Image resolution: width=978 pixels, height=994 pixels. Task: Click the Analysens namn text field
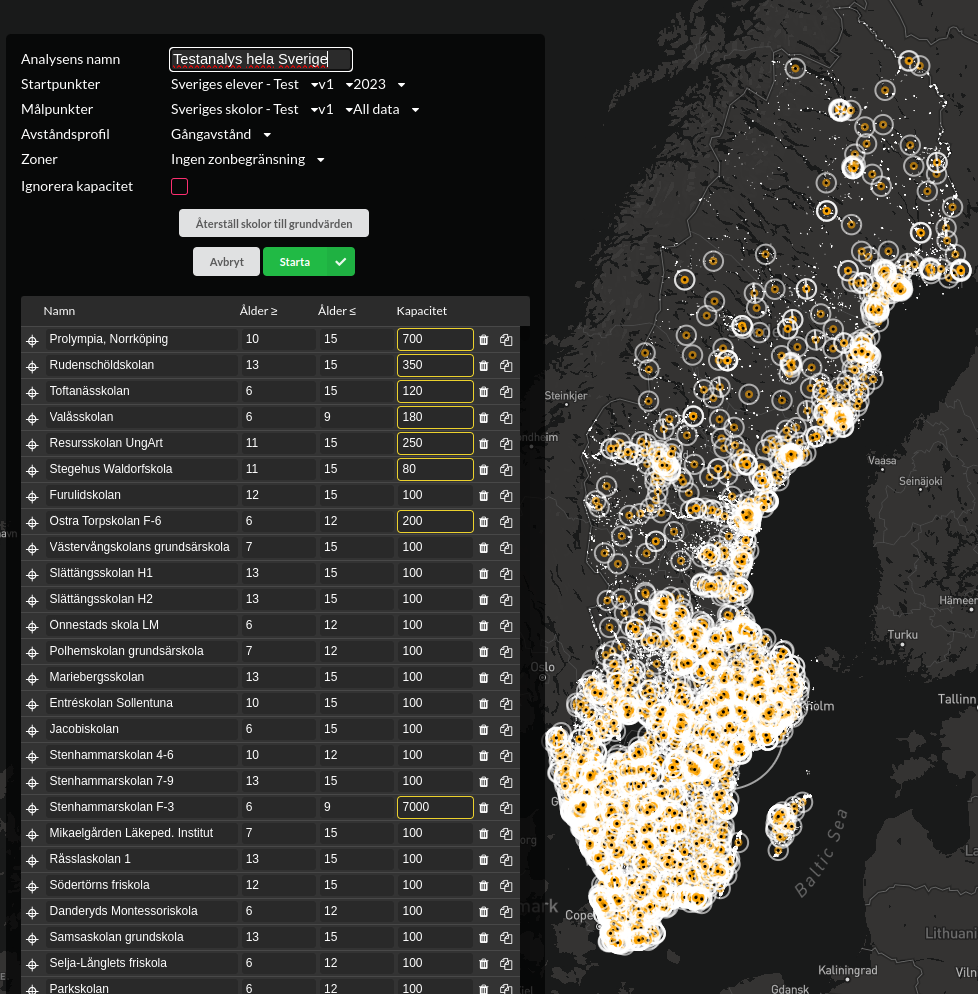coord(261,60)
